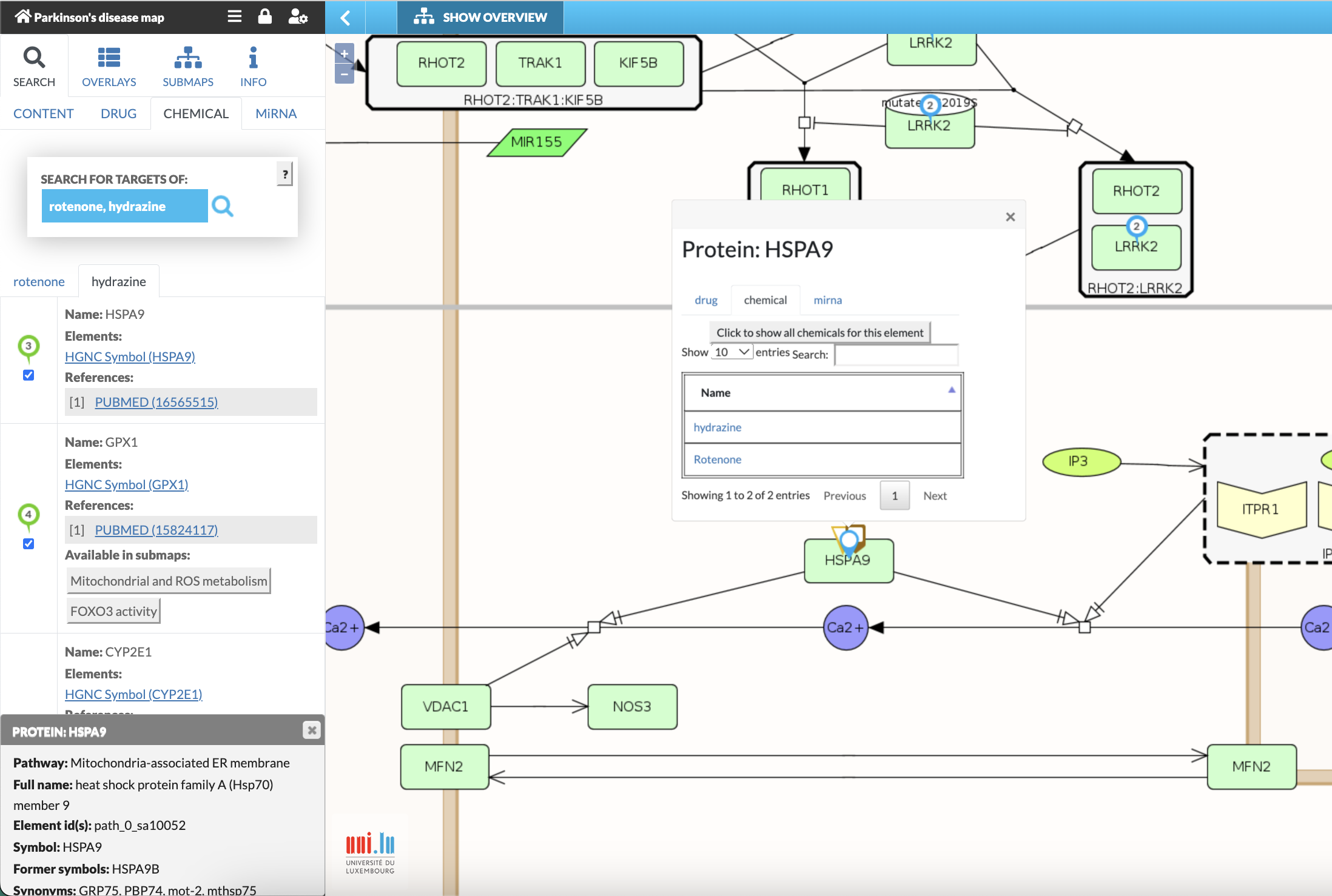This screenshot has width=1332, height=896.
Task: Open FOXO3 activity submap button
Action: (113, 611)
